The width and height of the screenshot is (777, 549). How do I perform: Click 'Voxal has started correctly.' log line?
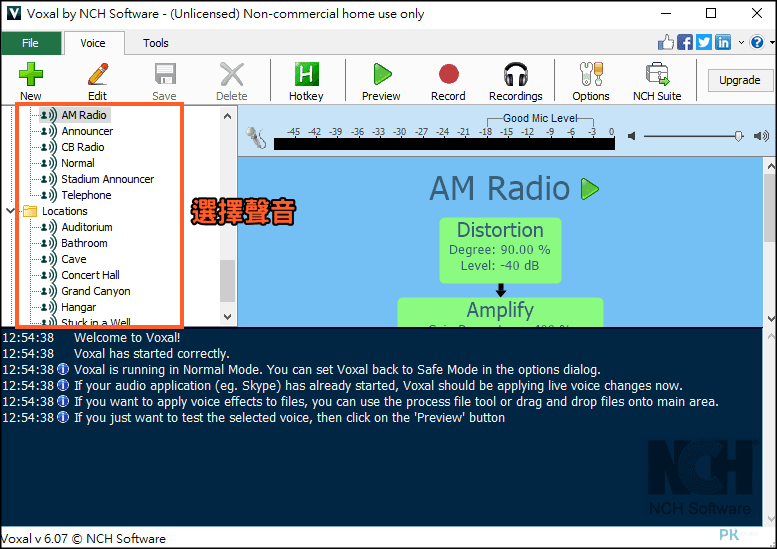pos(152,354)
